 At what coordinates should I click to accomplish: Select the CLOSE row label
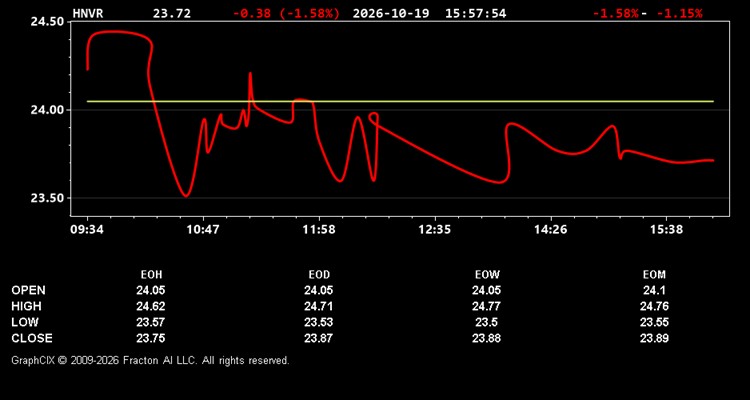click(x=32, y=338)
